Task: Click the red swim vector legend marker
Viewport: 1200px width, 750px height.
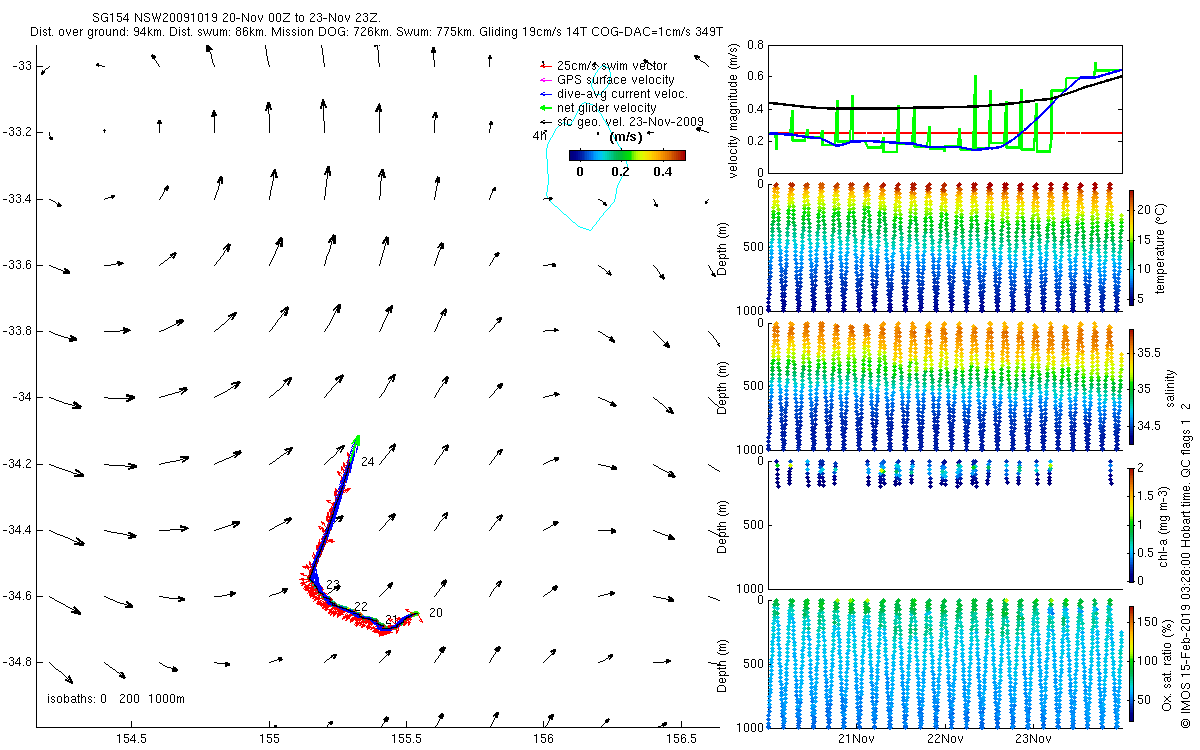Action: tap(546, 65)
